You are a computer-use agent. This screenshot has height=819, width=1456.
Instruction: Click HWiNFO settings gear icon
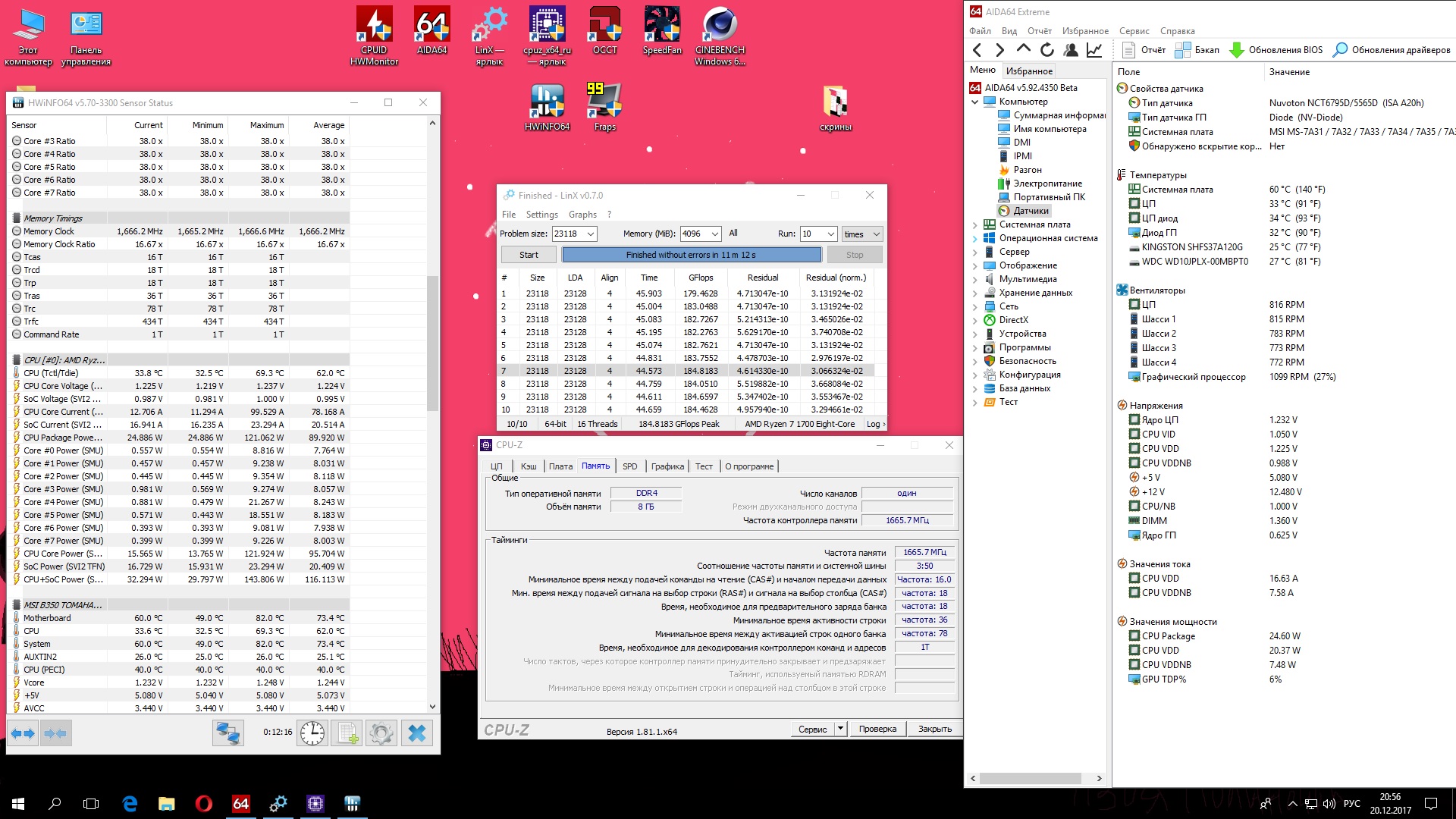point(381,733)
